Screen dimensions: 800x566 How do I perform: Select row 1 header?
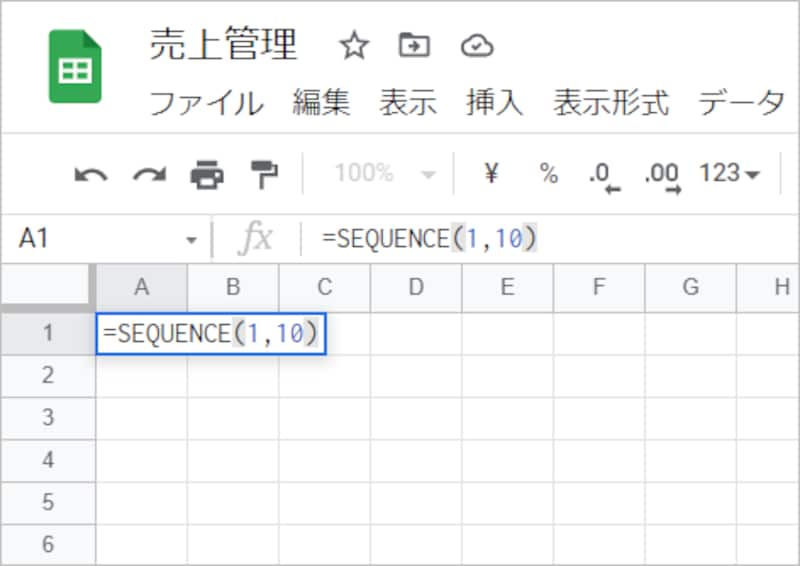(x=48, y=333)
